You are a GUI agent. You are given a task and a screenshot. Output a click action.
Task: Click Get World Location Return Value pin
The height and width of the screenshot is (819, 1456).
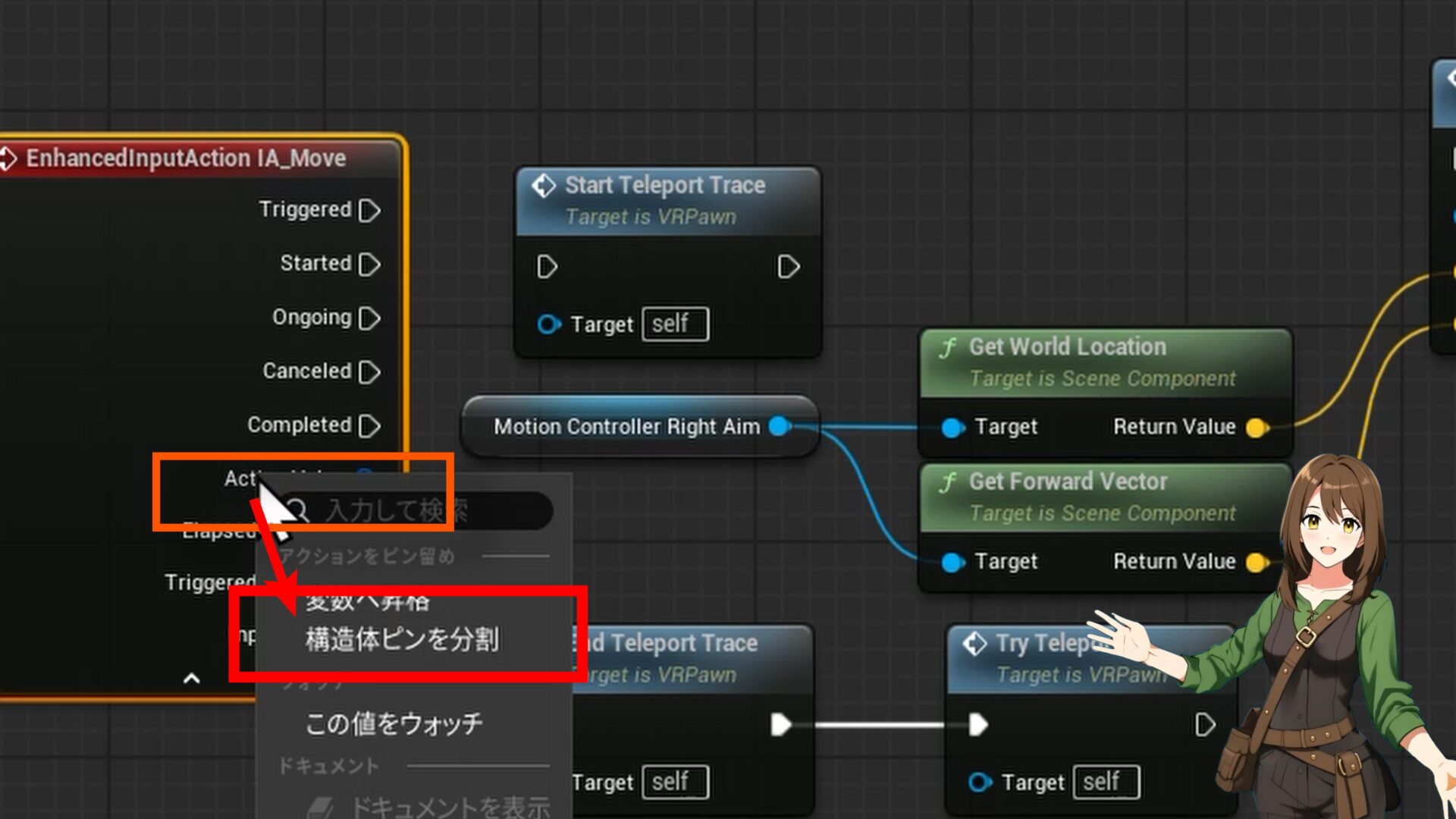(x=1256, y=428)
